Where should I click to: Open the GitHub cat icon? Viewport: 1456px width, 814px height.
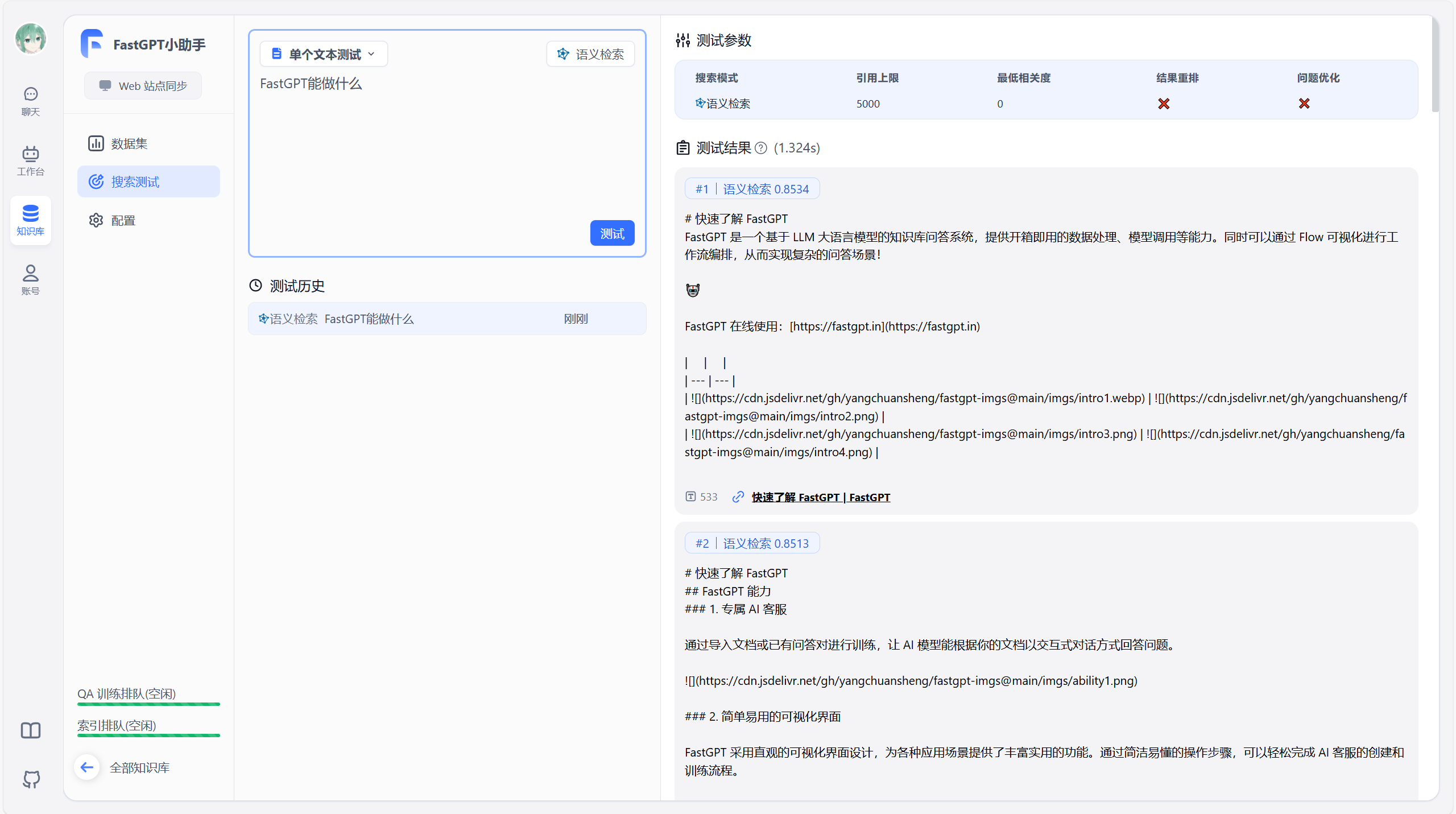coord(31,779)
